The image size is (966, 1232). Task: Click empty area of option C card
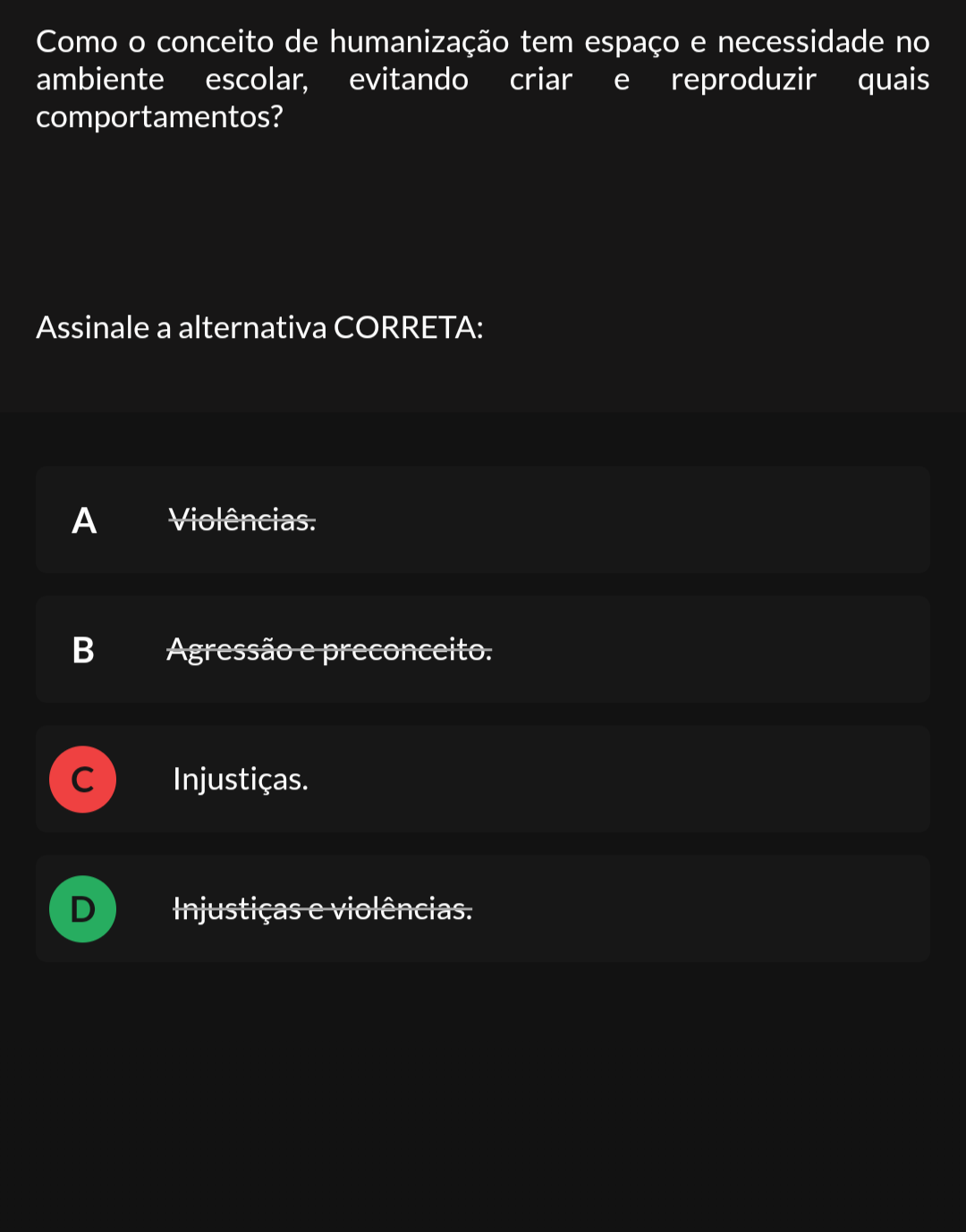[626, 779]
